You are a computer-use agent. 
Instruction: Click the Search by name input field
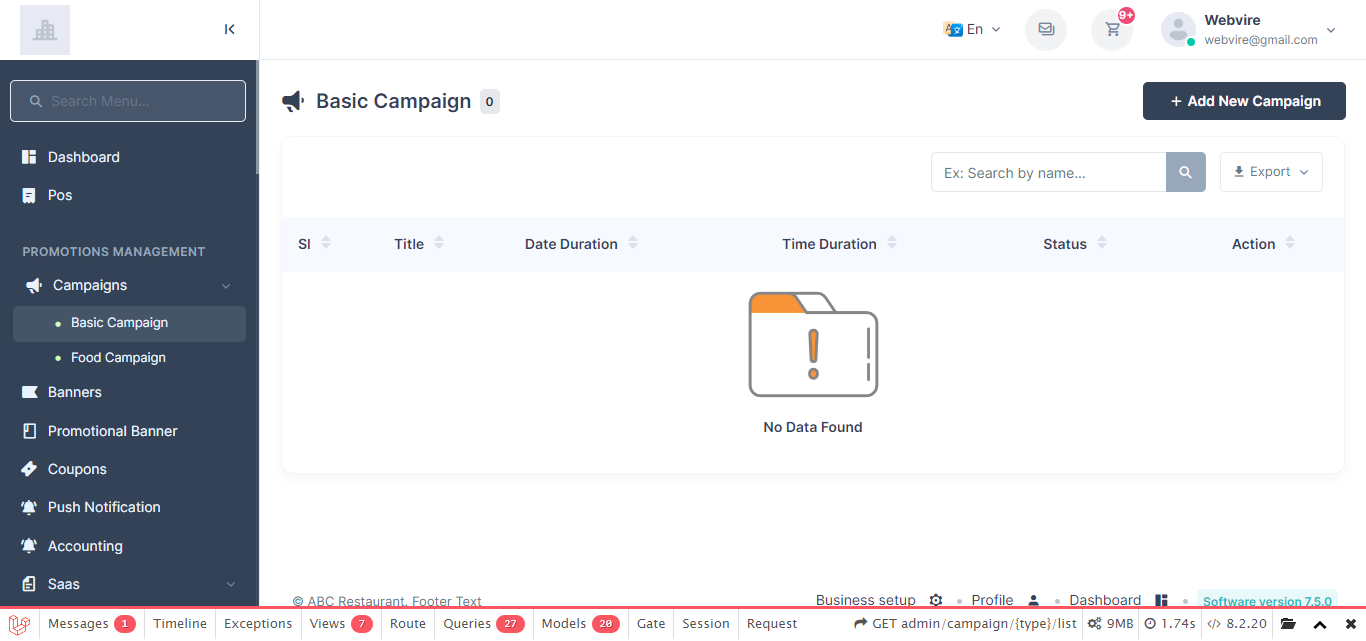1048,173
